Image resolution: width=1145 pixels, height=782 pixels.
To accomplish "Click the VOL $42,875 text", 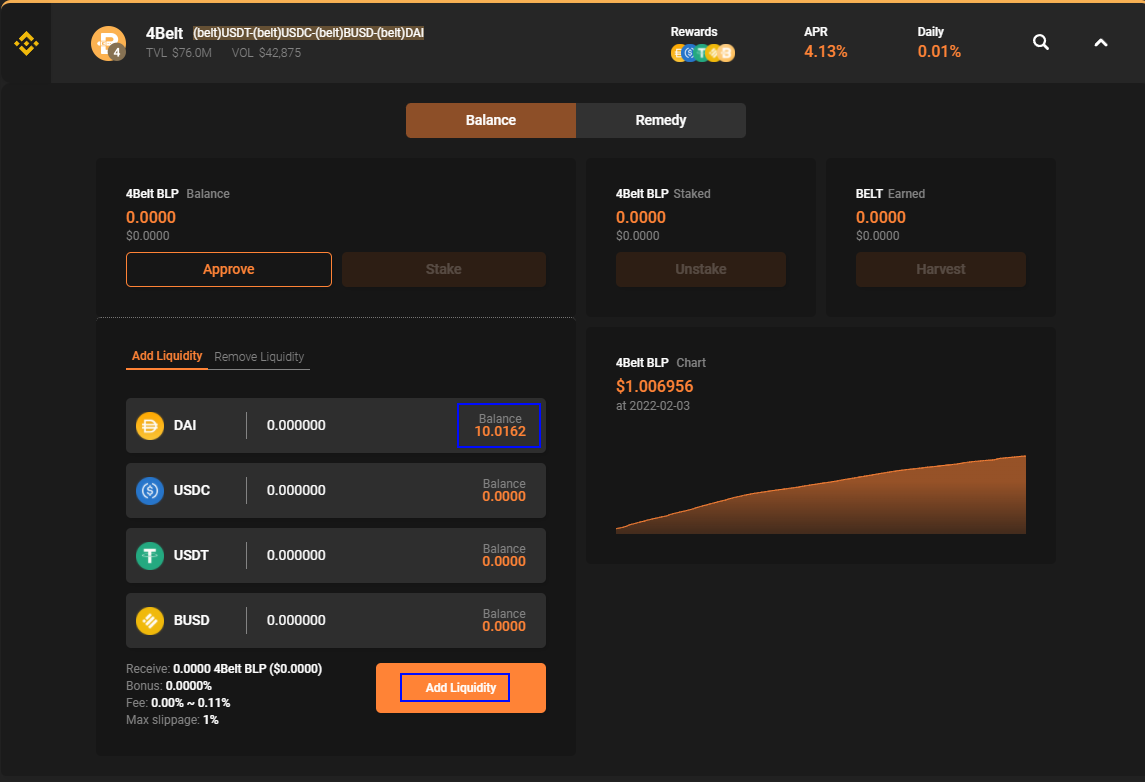I will pyautogui.click(x=266, y=53).
